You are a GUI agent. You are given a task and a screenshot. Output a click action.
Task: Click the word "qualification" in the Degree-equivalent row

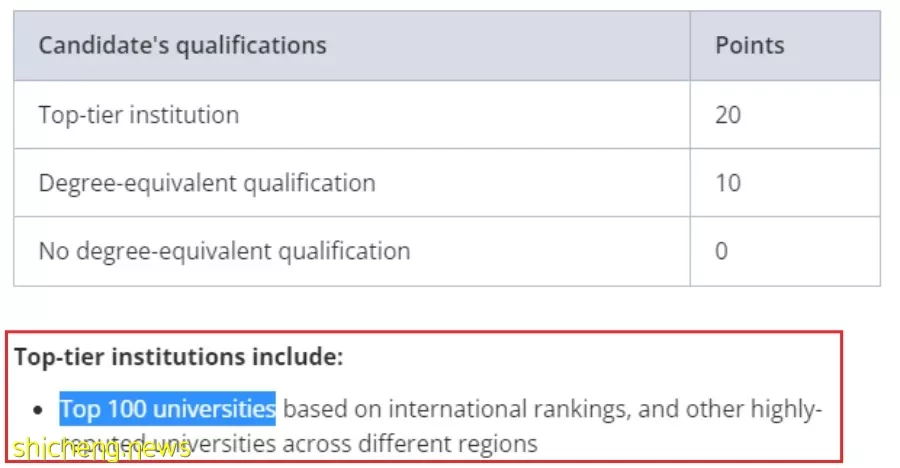click(x=310, y=184)
